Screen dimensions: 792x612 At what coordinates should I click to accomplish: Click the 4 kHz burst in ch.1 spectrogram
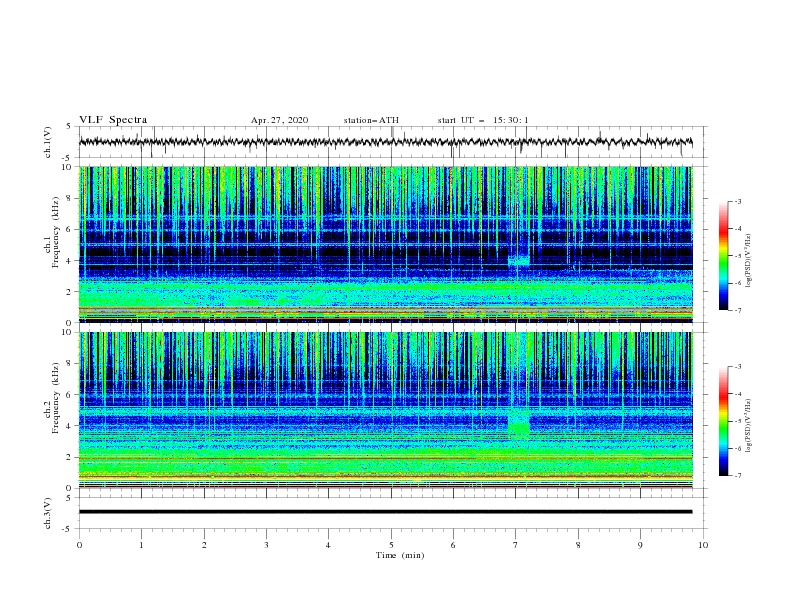click(518, 262)
